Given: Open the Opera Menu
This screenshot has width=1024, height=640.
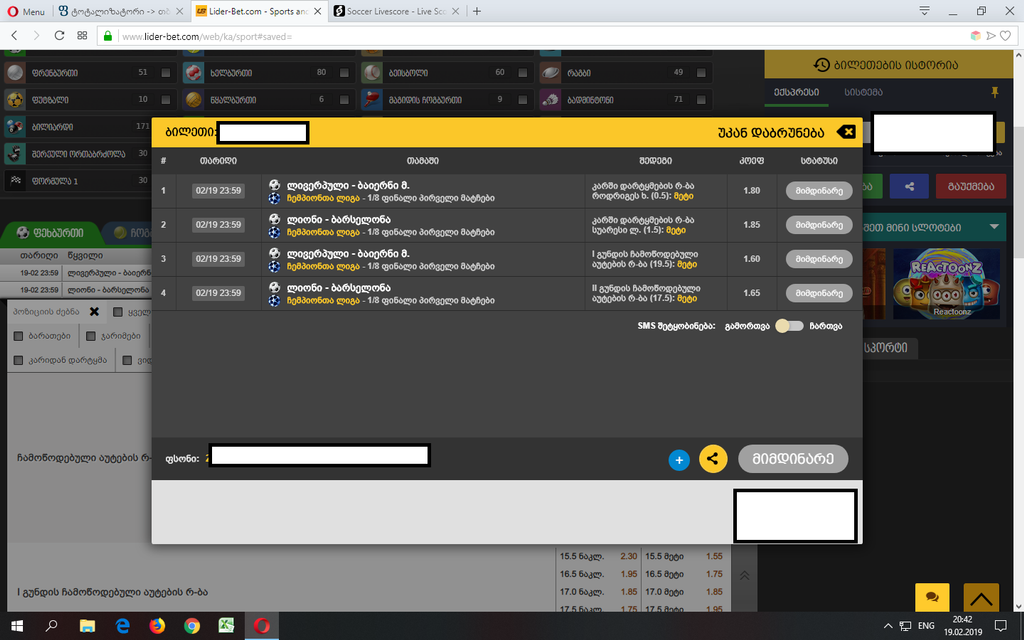Looking at the screenshot, I should tap(26, 11).
